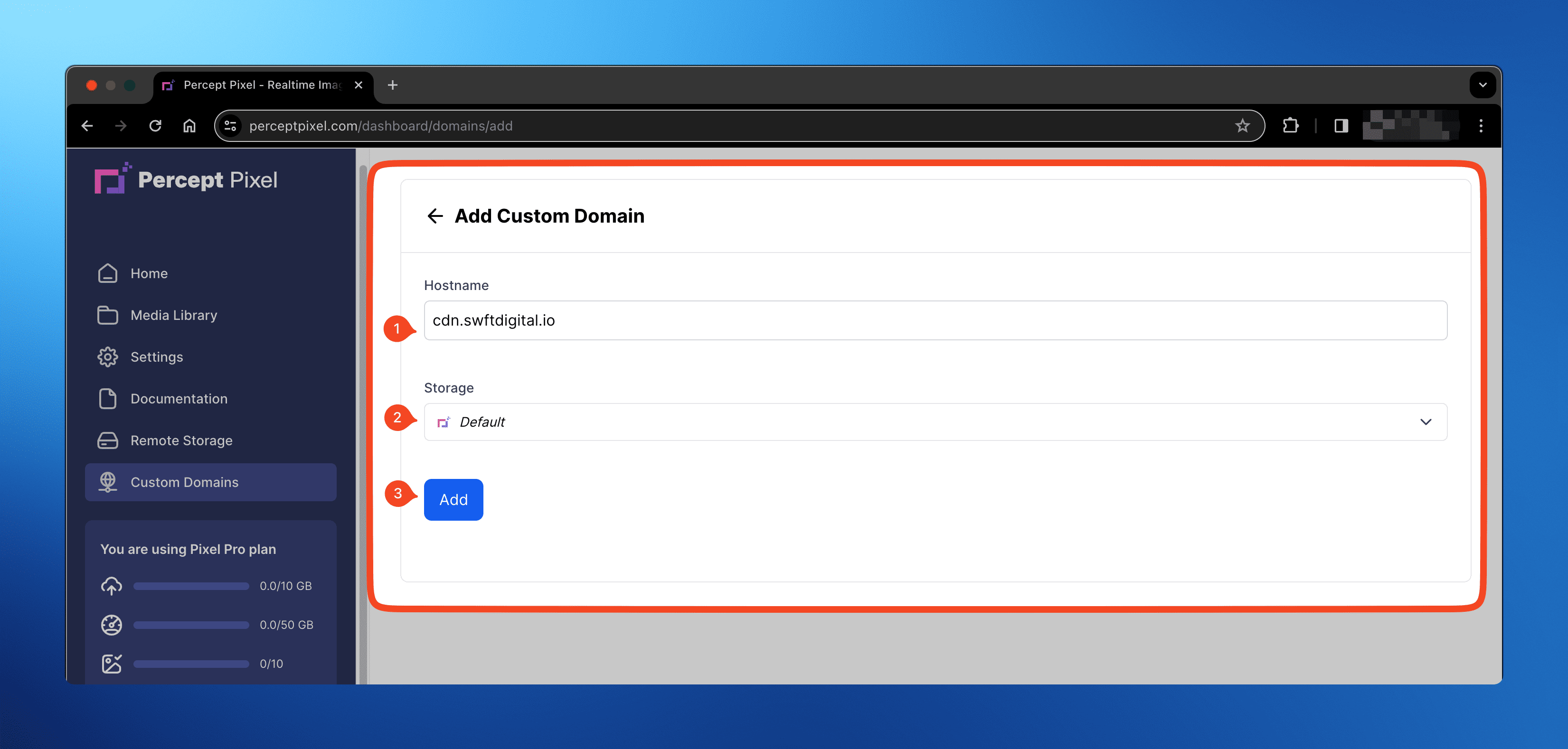Open Documentation section
1568x749 pixels.
click(x=179, y=398)
